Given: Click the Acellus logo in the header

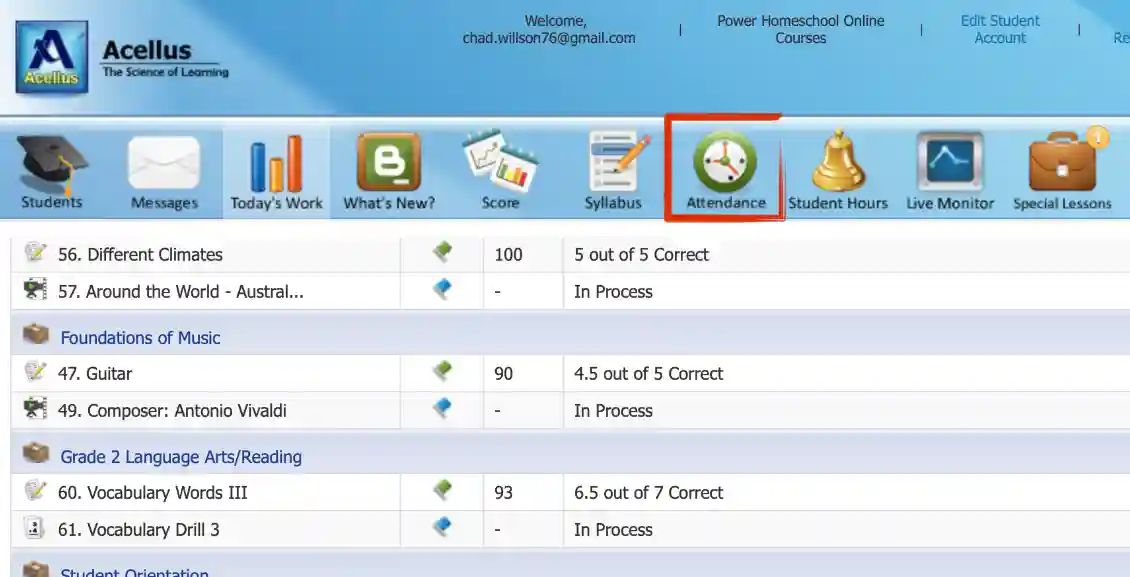Looking at the screenshot, I should pyautogui.click(x=52, y=57).
